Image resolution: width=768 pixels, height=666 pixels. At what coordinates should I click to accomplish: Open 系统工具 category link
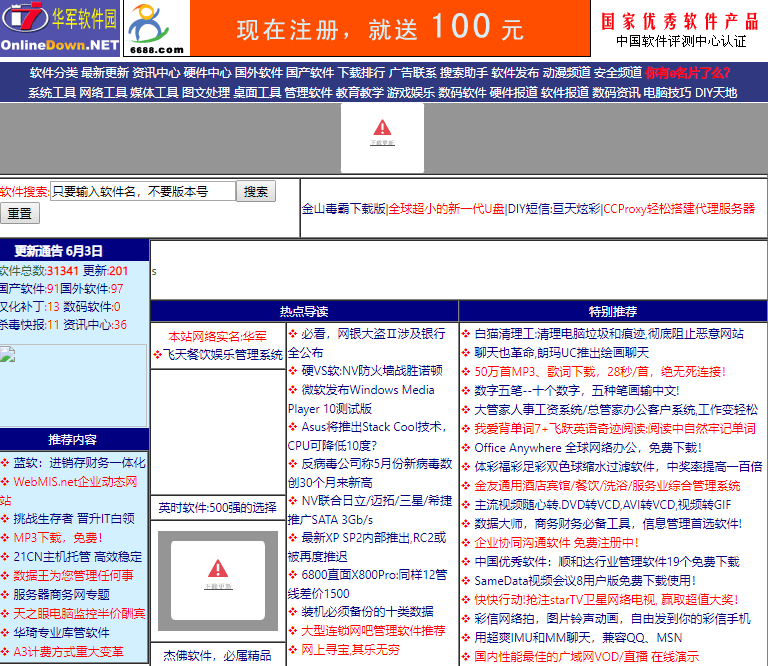click(x=52, y=93)
